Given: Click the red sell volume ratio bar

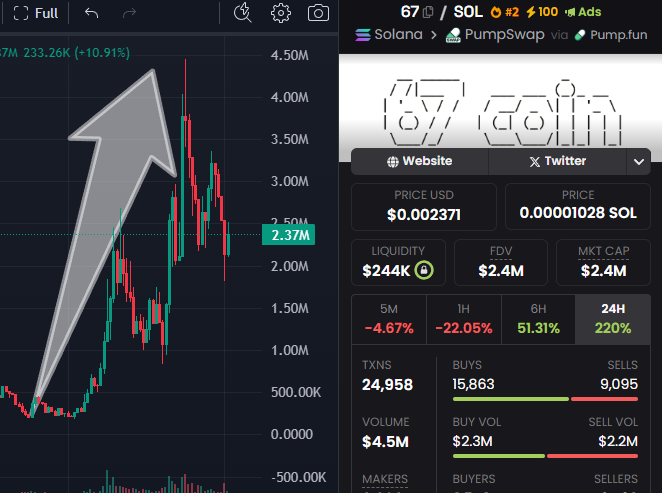Looking at the screenshot, I should click(592, 456).
